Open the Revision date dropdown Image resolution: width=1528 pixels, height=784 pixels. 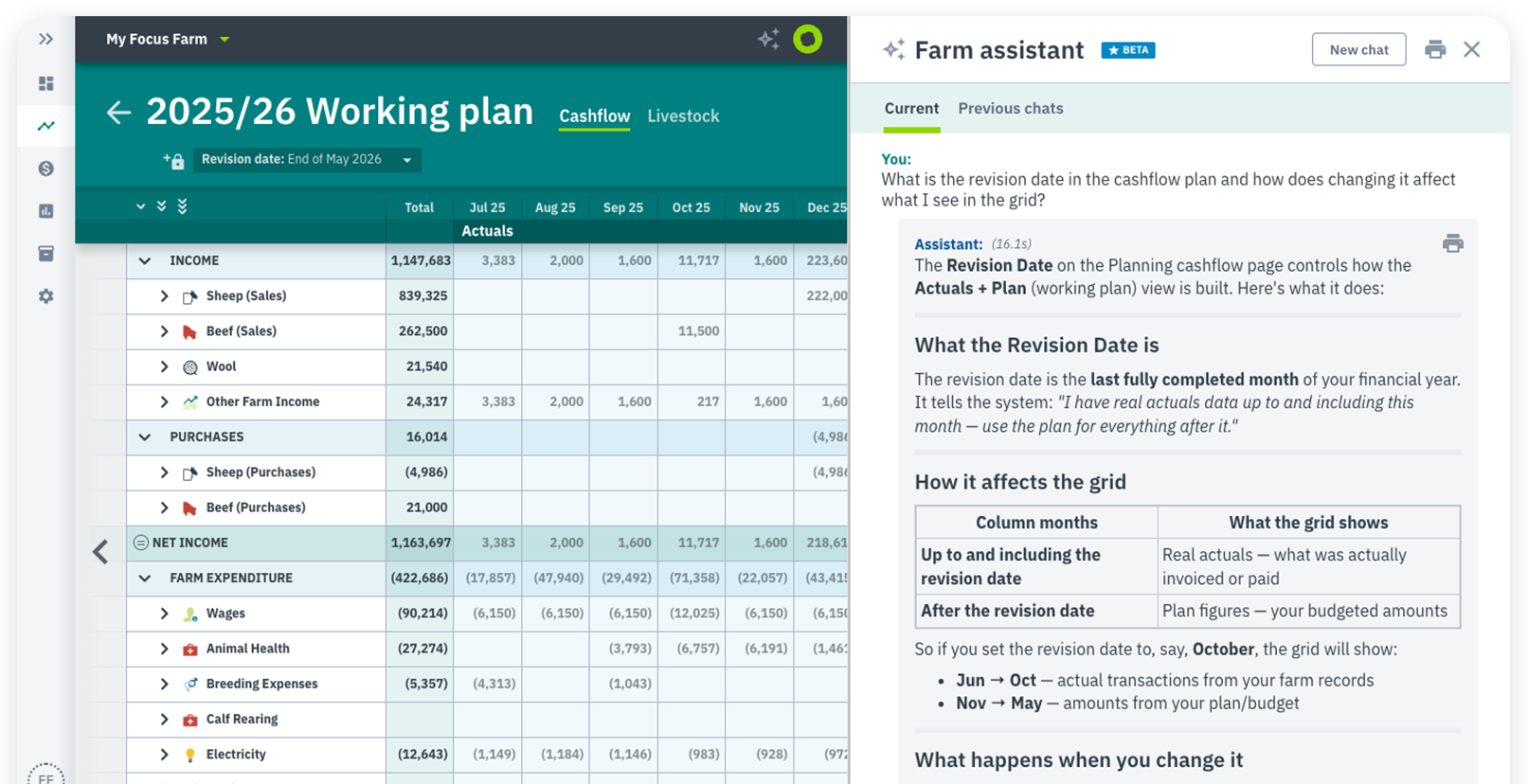pyautogui.click(x=307, y=159)
